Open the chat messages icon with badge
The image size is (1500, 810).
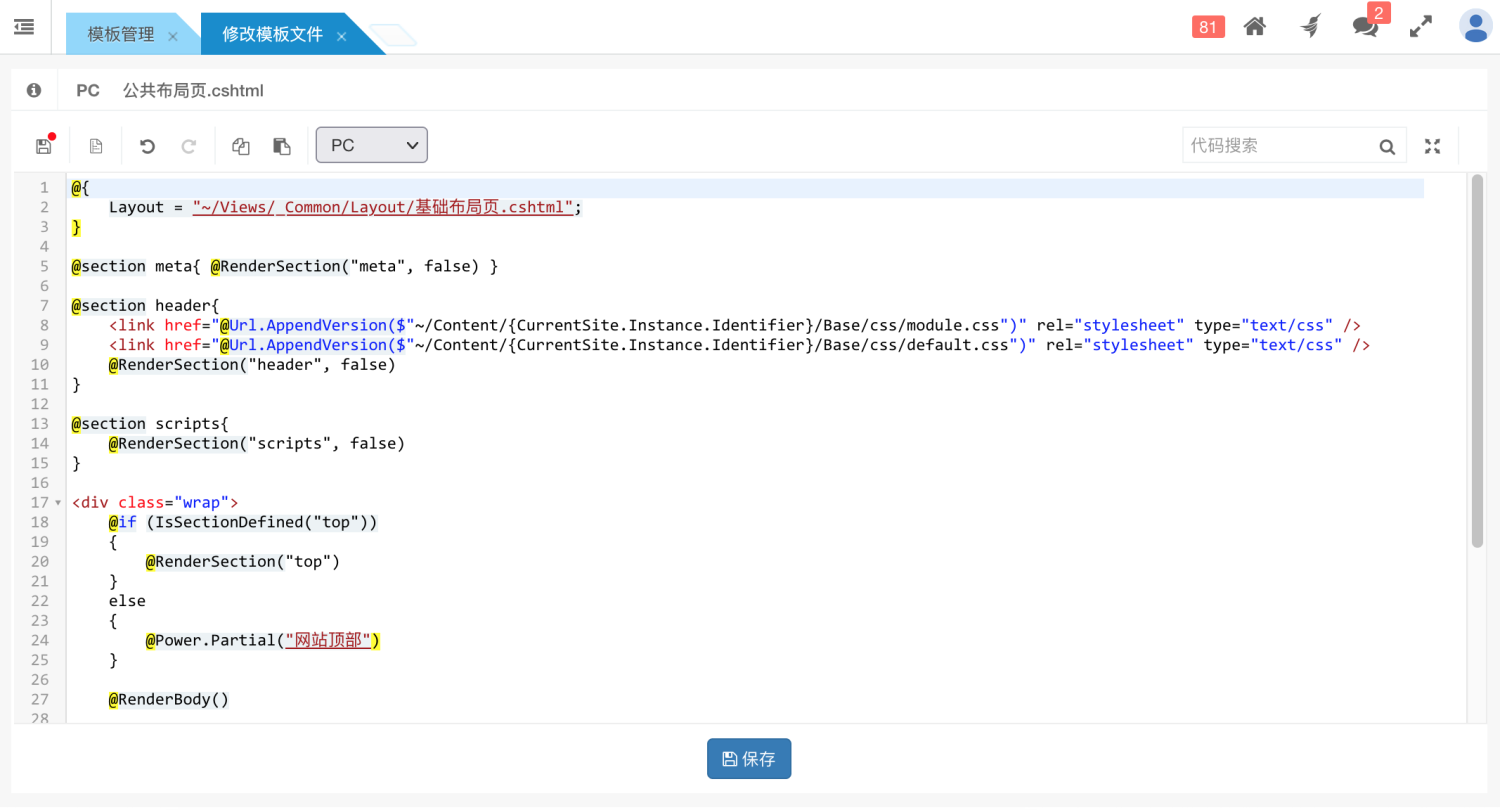(1365, 27)
